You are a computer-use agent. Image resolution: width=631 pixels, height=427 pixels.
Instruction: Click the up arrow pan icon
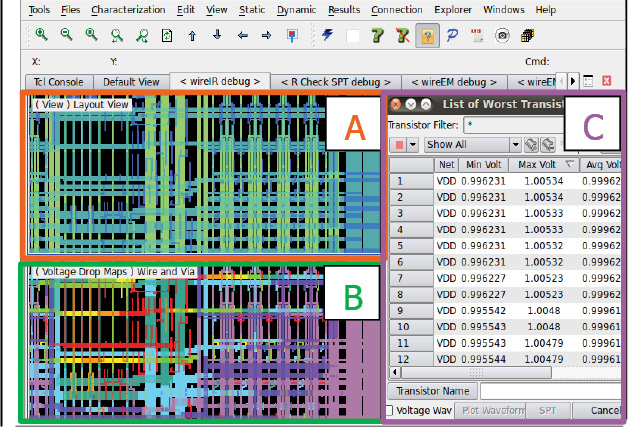190,35
